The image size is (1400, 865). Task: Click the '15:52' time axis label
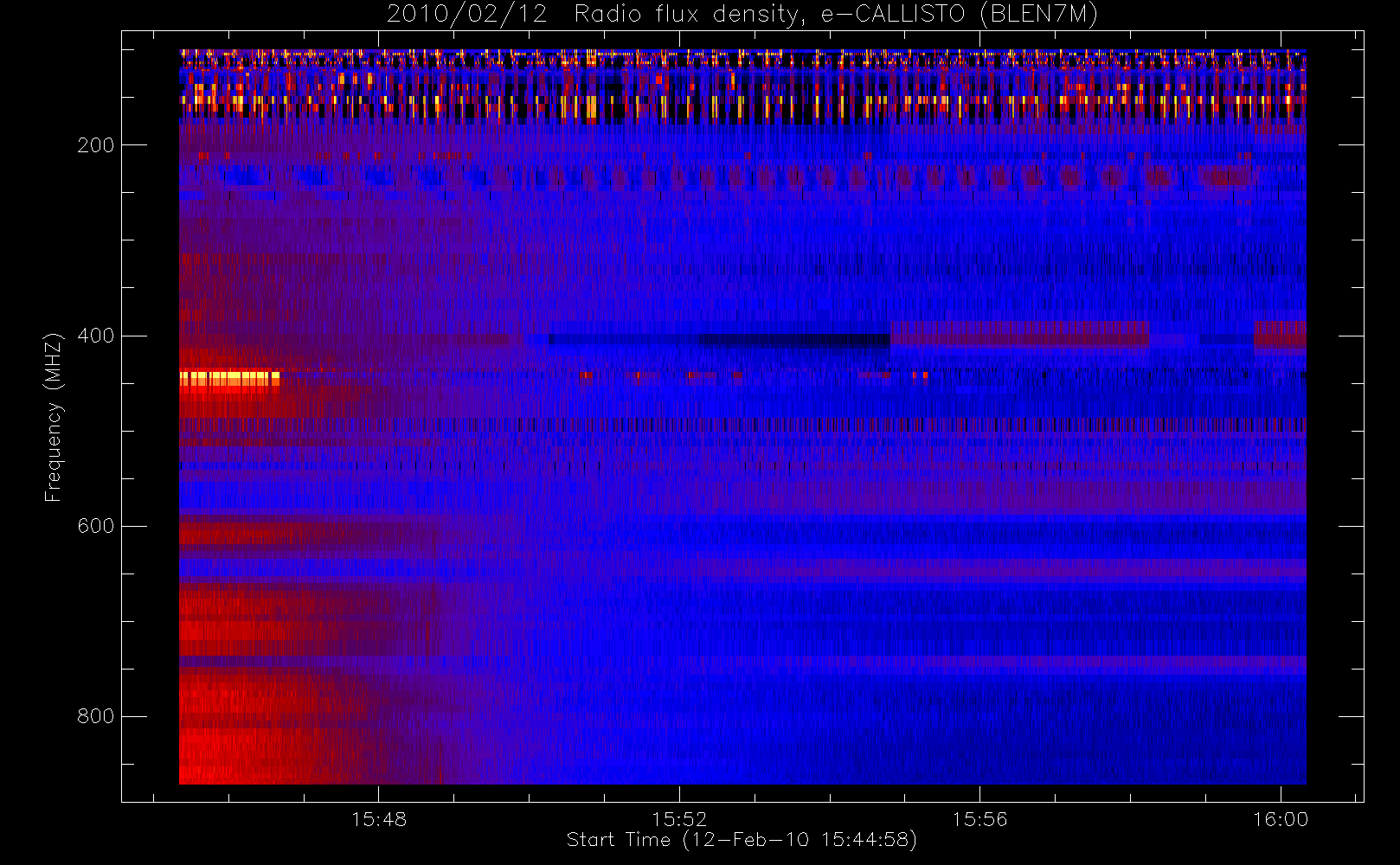pyautogui.click(x=679, y=819)
